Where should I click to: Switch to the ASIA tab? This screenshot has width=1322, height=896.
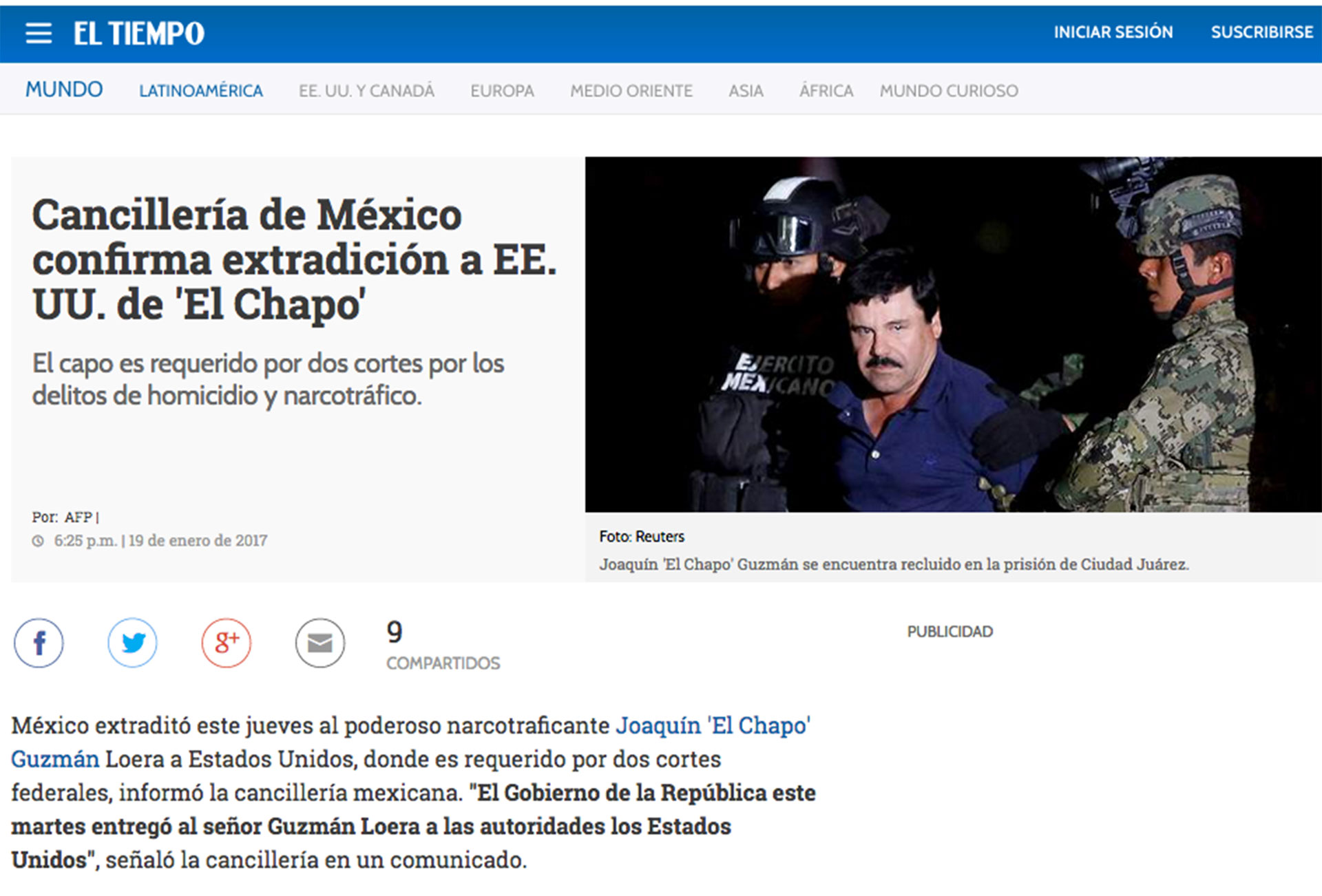pyautogui.click(x=746, y=91)
